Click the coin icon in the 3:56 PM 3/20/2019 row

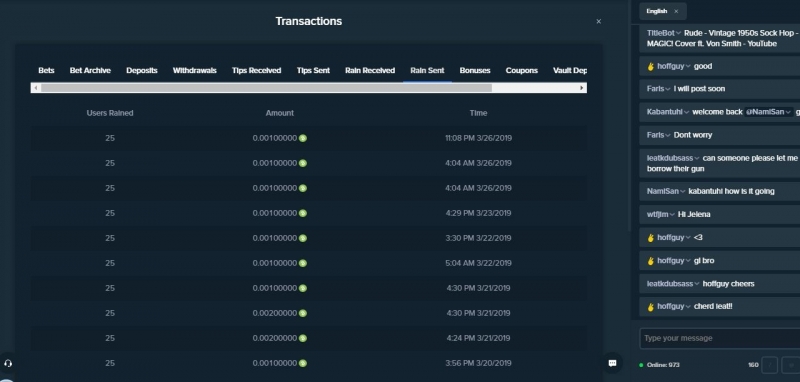[303, 363]
